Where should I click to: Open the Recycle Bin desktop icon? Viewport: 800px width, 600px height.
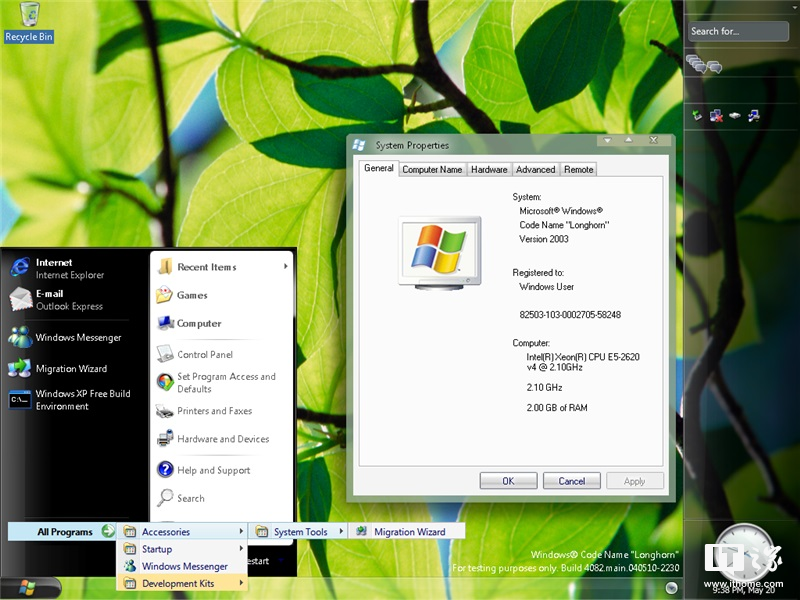29,21
